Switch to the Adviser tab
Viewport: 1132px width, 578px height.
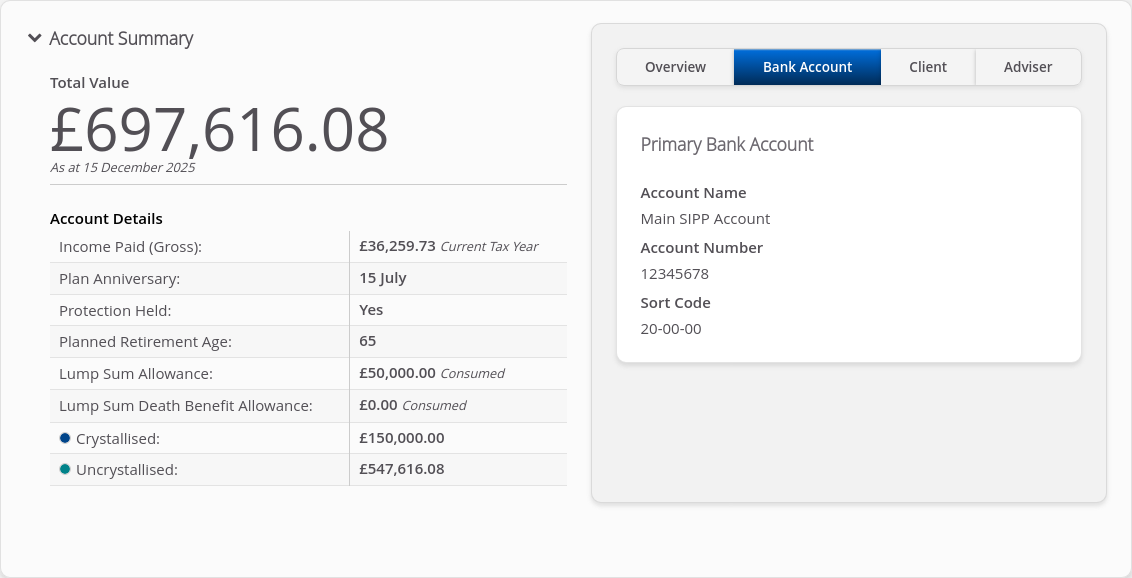[x=1028, y=67]
